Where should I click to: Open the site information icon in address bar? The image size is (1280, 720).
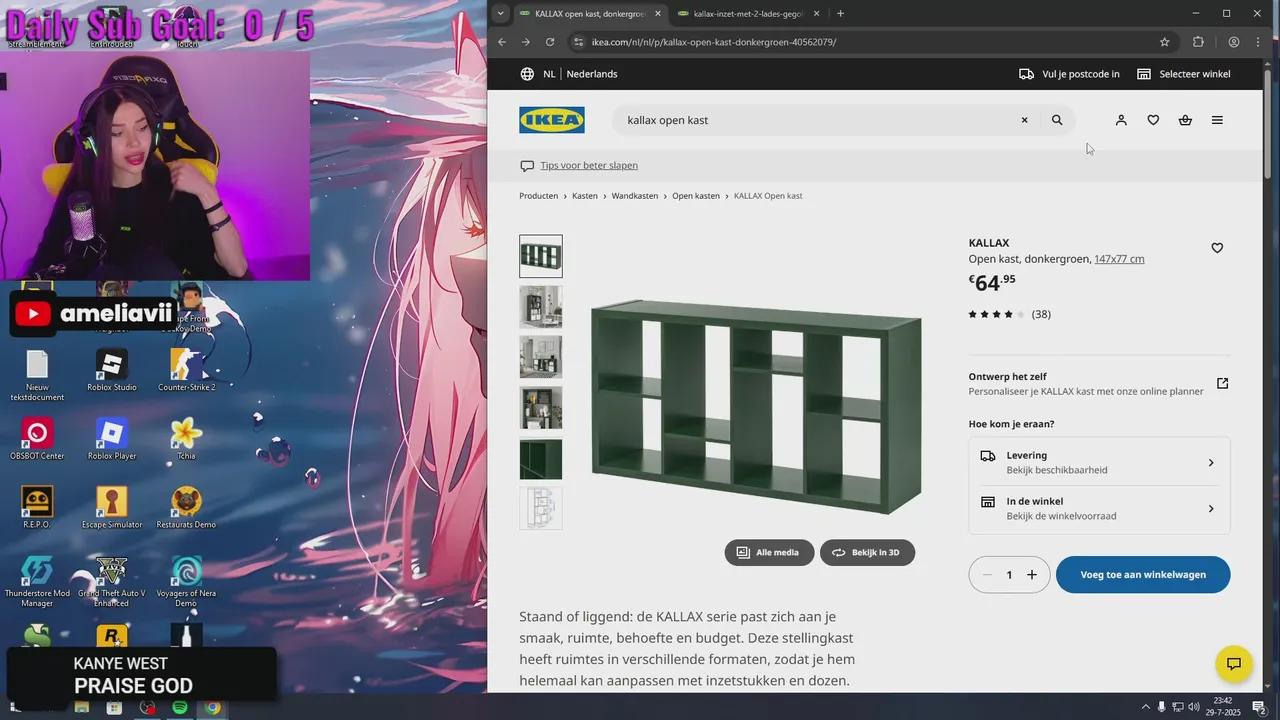578,42
